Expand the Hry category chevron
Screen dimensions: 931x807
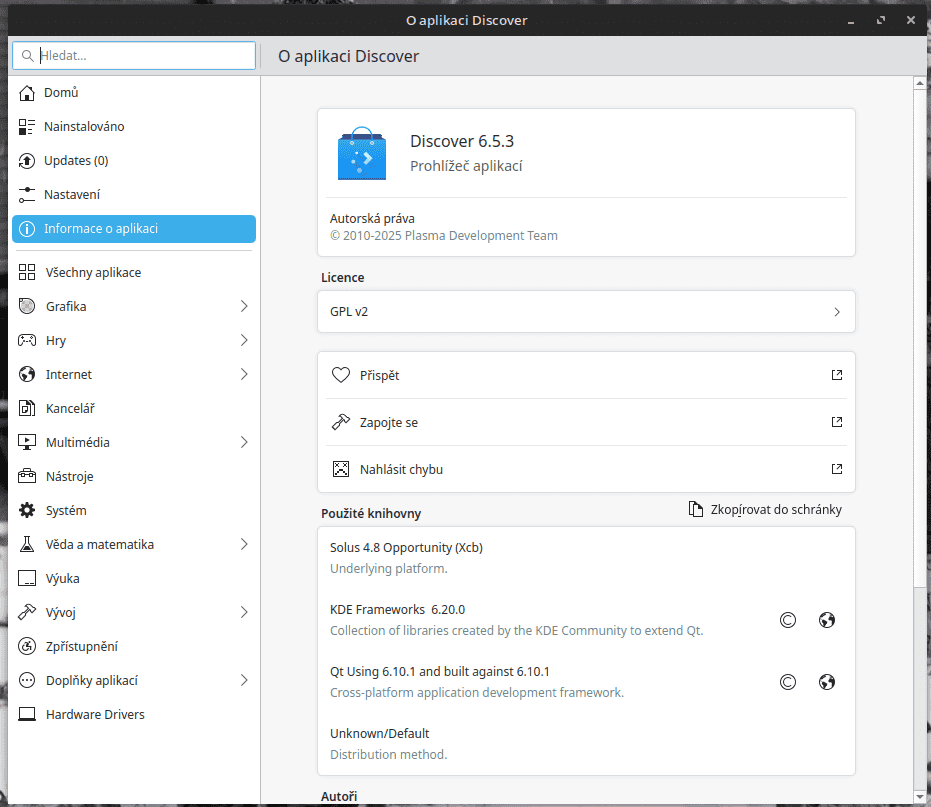pos(244,340)
